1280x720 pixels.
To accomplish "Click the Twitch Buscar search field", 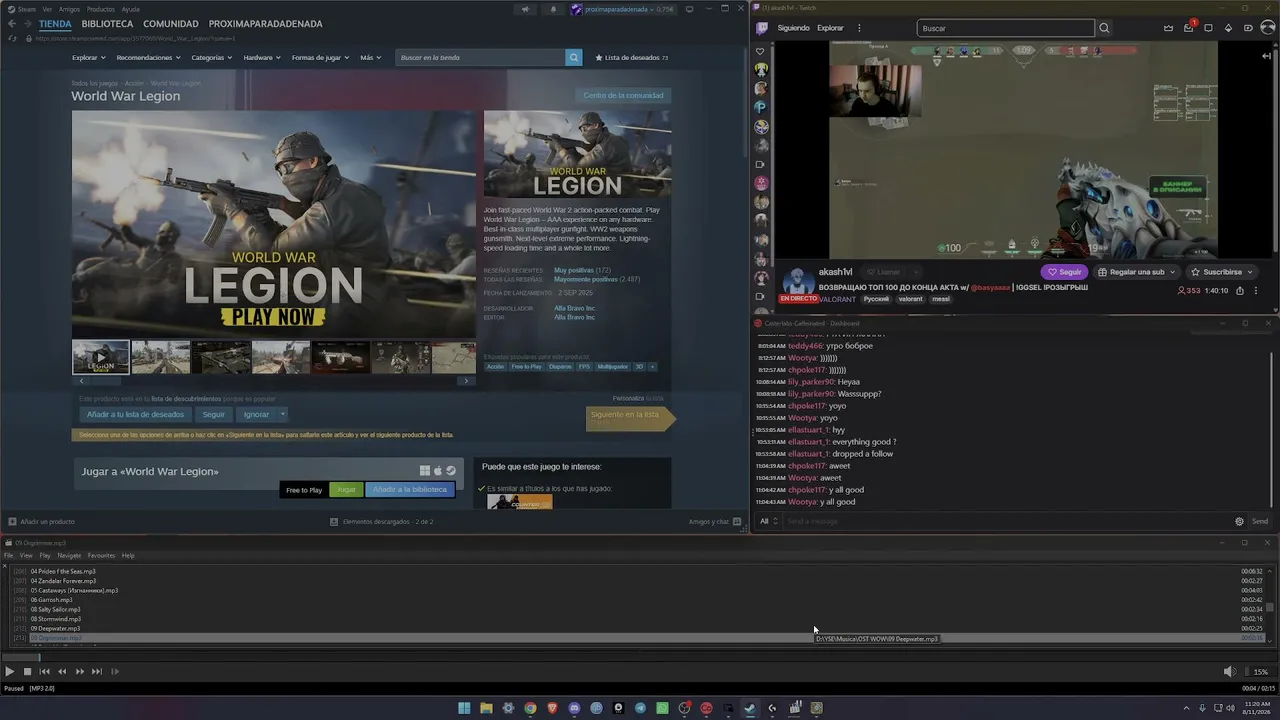I will (1005, 28).
